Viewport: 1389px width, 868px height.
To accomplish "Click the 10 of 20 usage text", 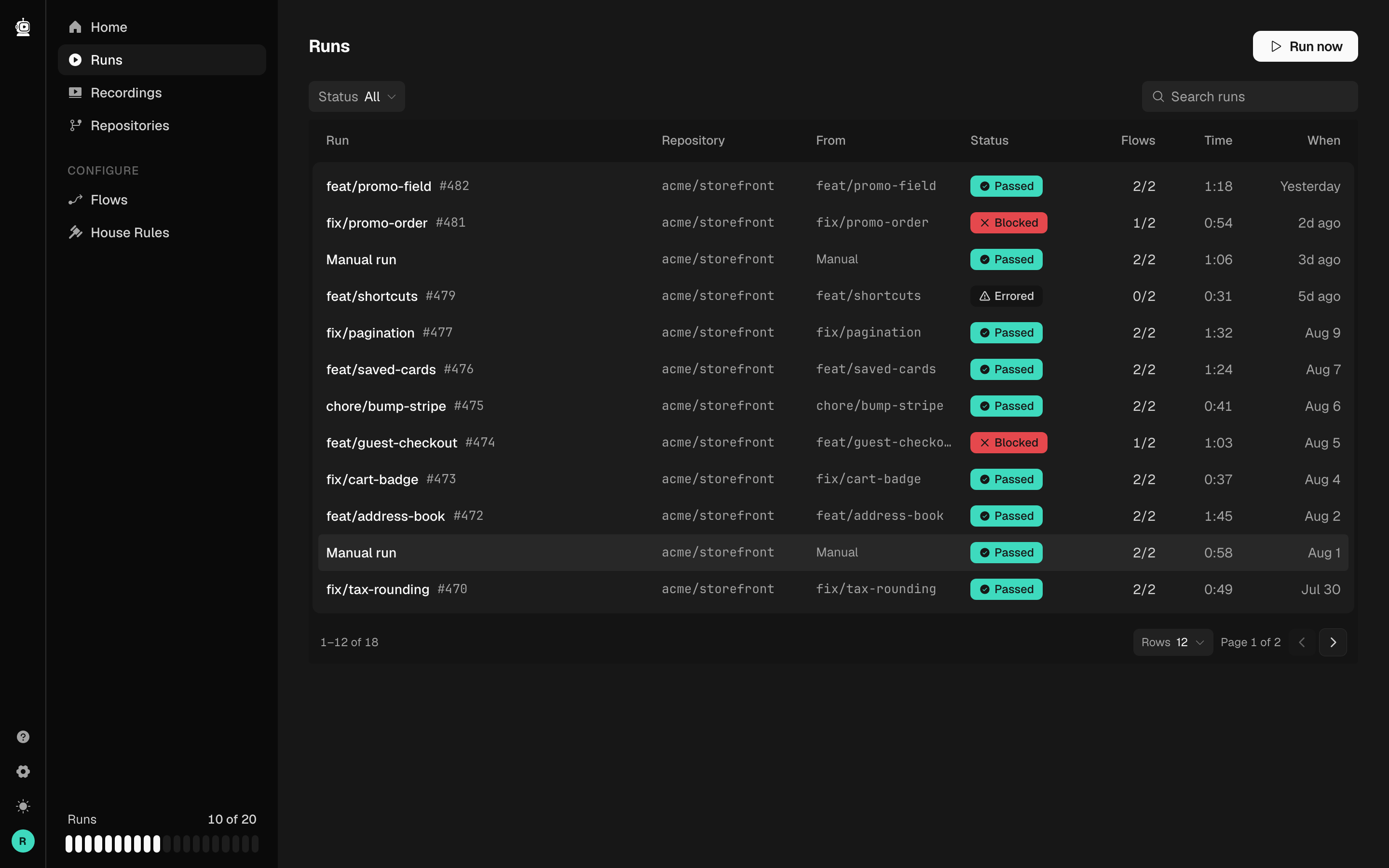I will pos(232,819).
